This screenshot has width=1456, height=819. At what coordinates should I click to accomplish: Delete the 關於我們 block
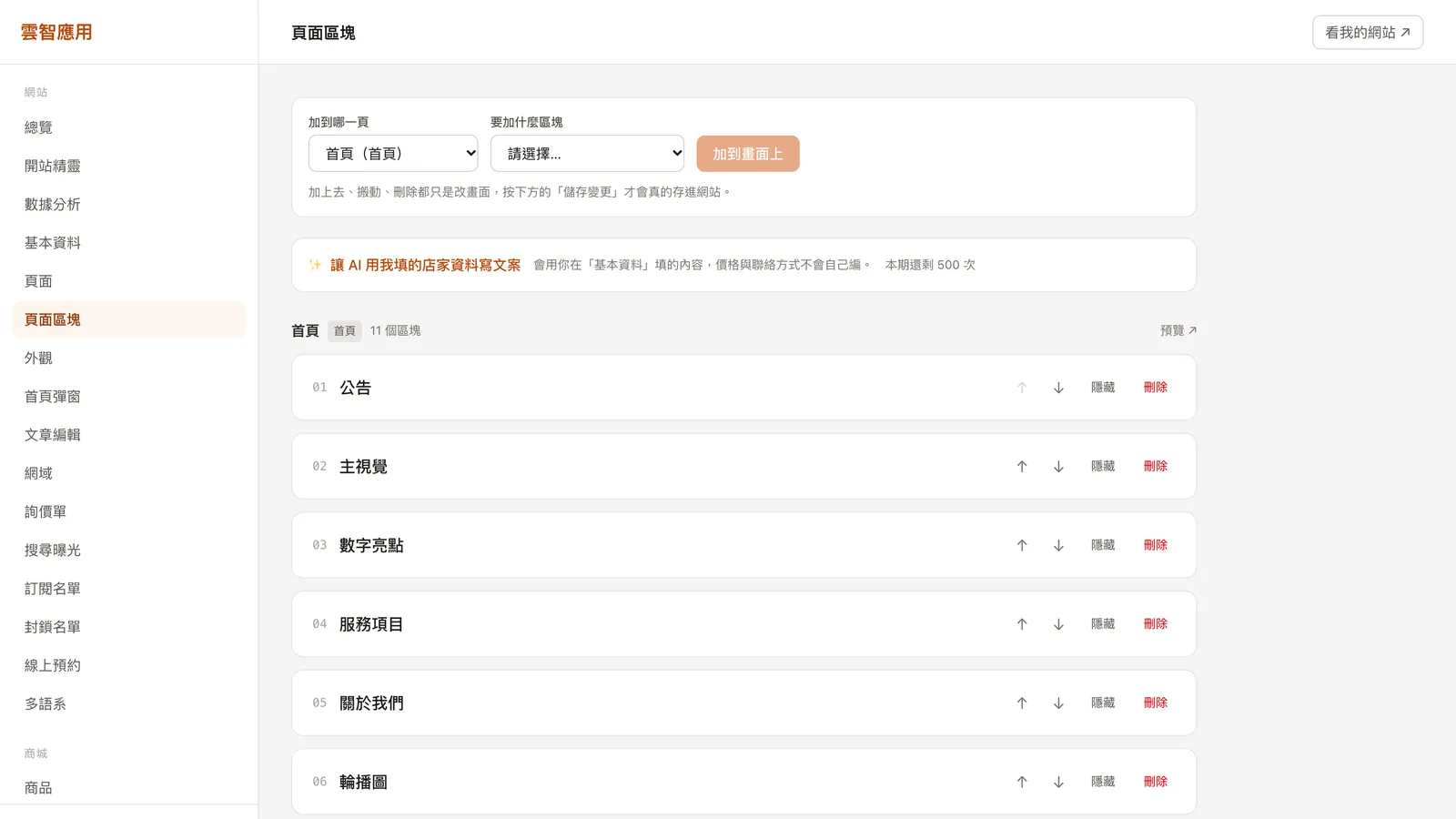[x=1156, y=703]
